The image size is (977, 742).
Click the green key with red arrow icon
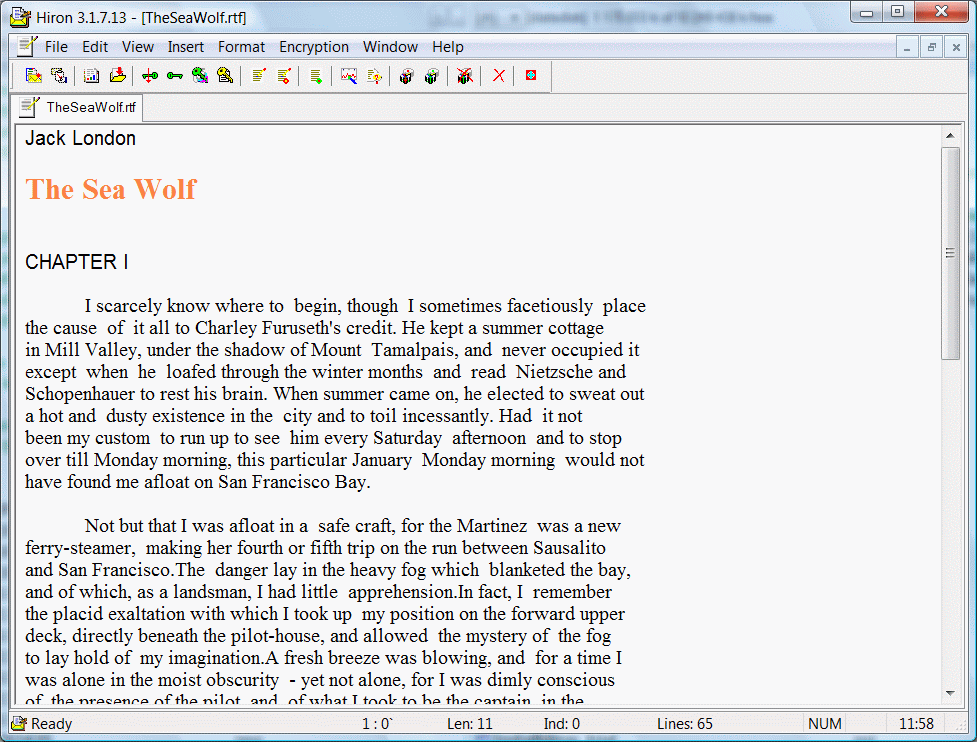pyautogui.click(x=150, y=76)
